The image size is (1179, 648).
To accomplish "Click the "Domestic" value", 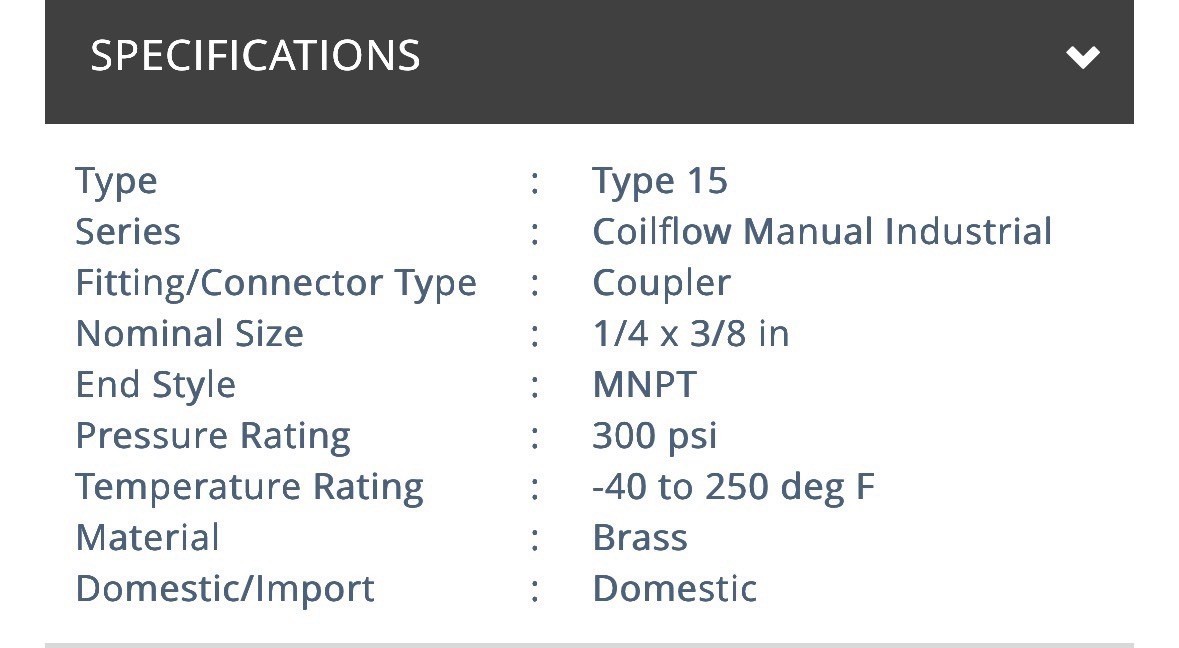I will pyautogui.click(x=675, y=589).
